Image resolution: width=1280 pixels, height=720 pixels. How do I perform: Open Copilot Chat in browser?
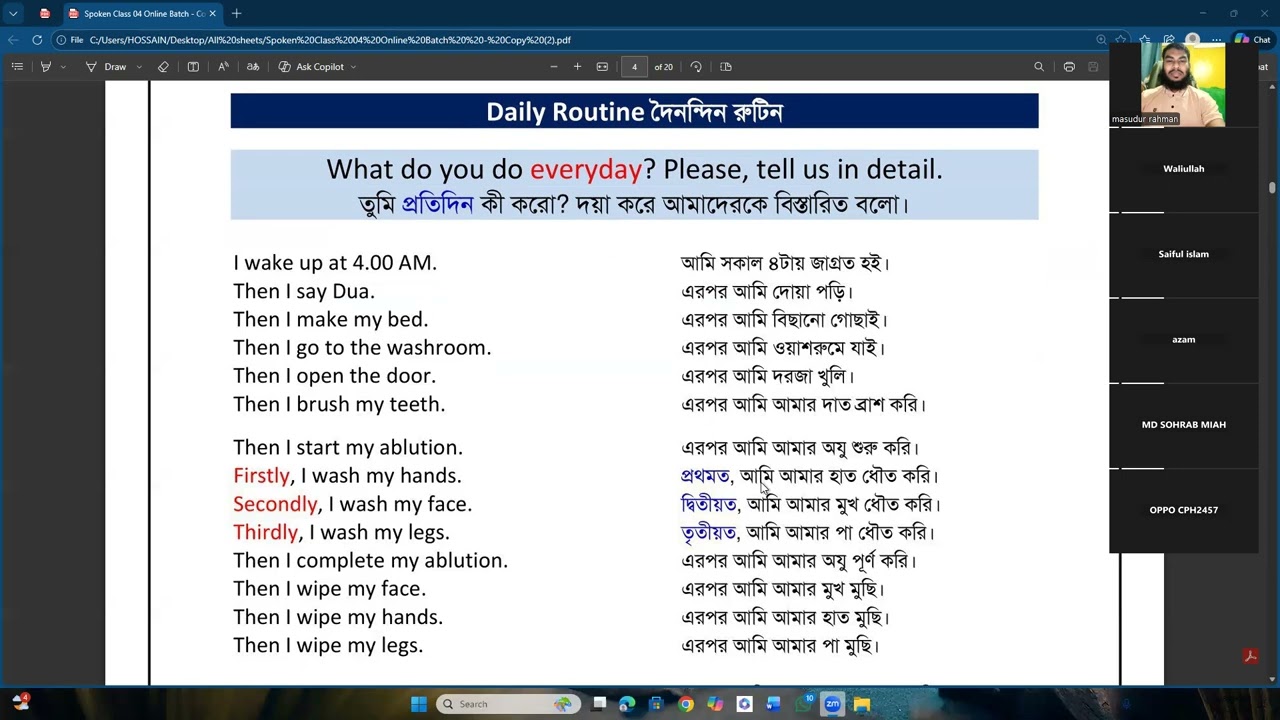pyautogui.click(x=1252, y=40)
